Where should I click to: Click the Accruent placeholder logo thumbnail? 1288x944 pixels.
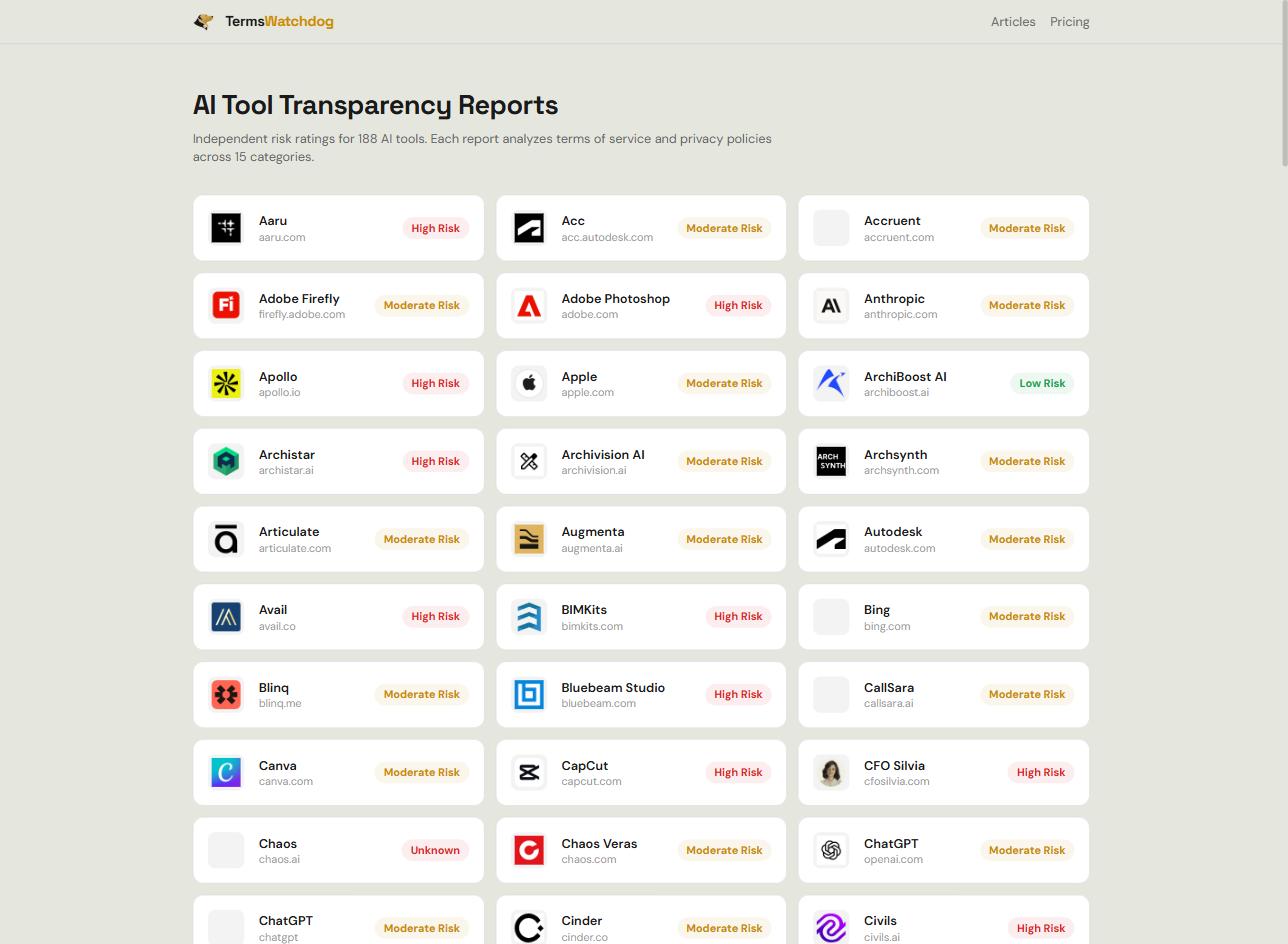tap(831, 228)
